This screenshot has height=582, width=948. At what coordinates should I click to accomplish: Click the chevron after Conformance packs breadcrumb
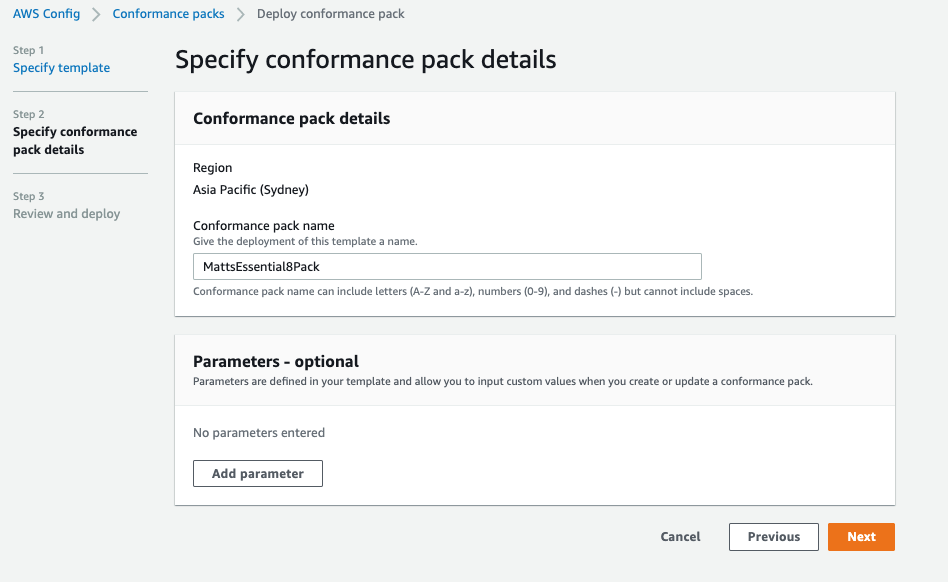click(241, 14)
